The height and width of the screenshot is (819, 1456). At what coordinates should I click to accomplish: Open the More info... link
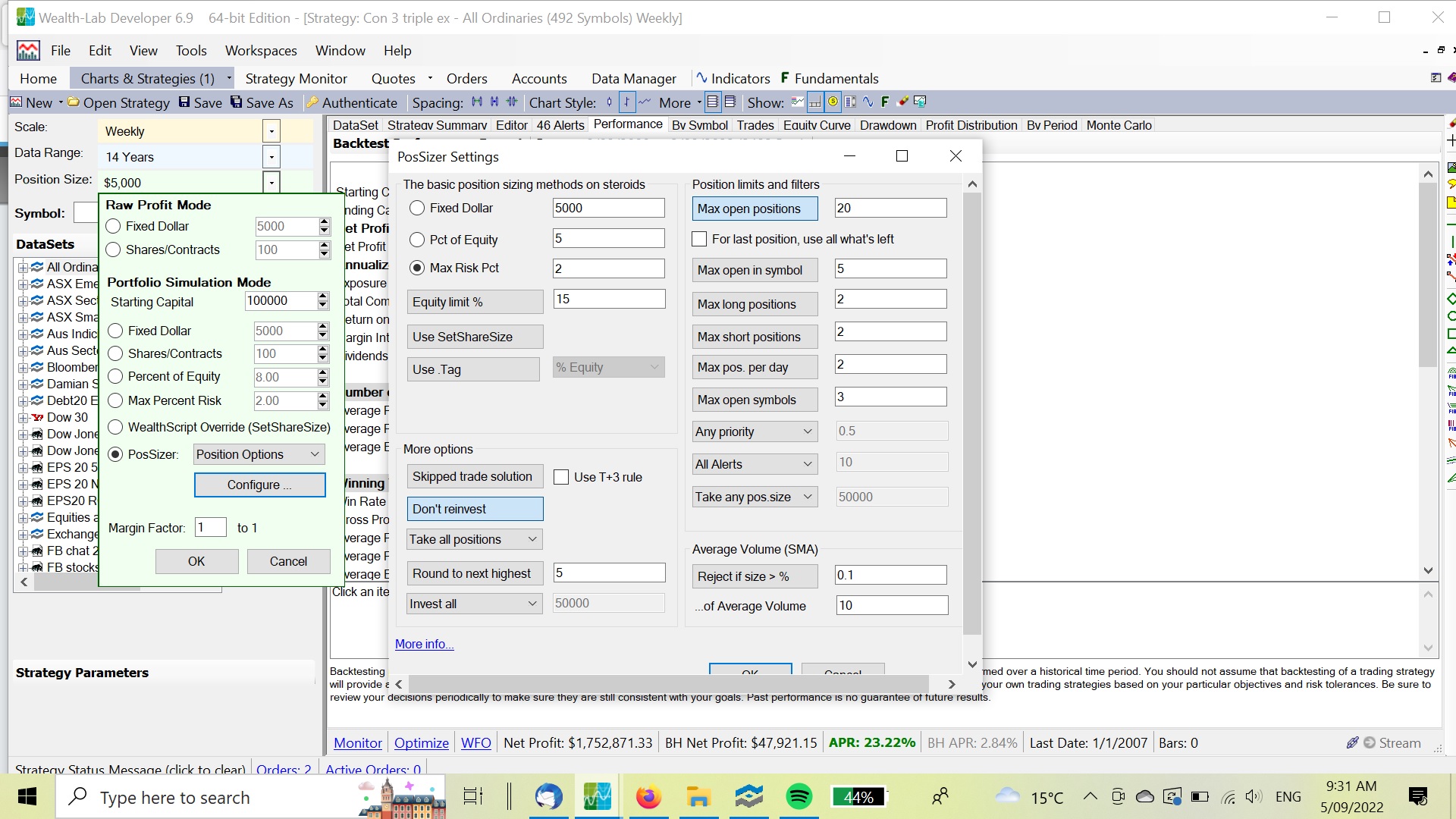424,644
